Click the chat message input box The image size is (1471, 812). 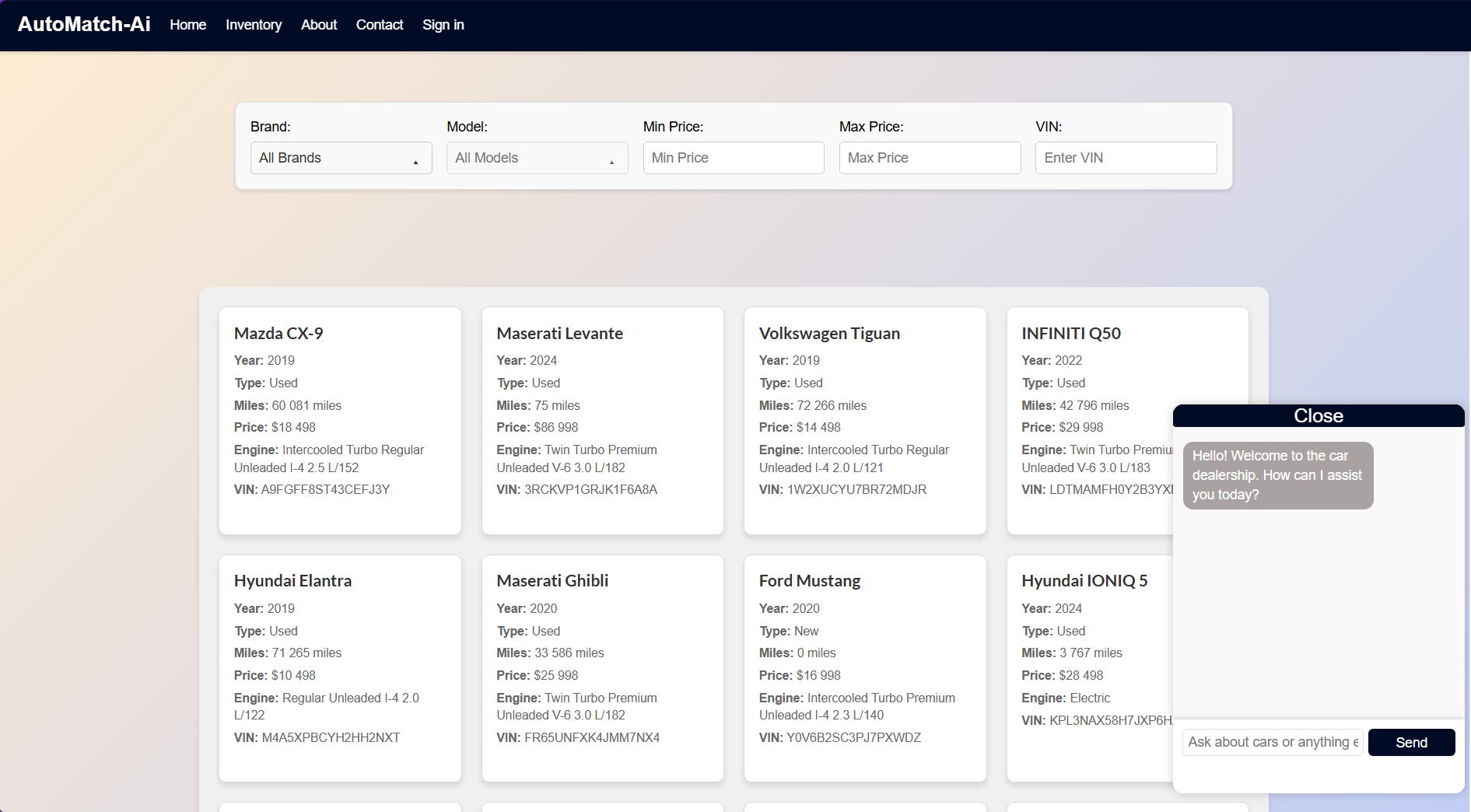pyautogui.click(x=1273, y=742)
